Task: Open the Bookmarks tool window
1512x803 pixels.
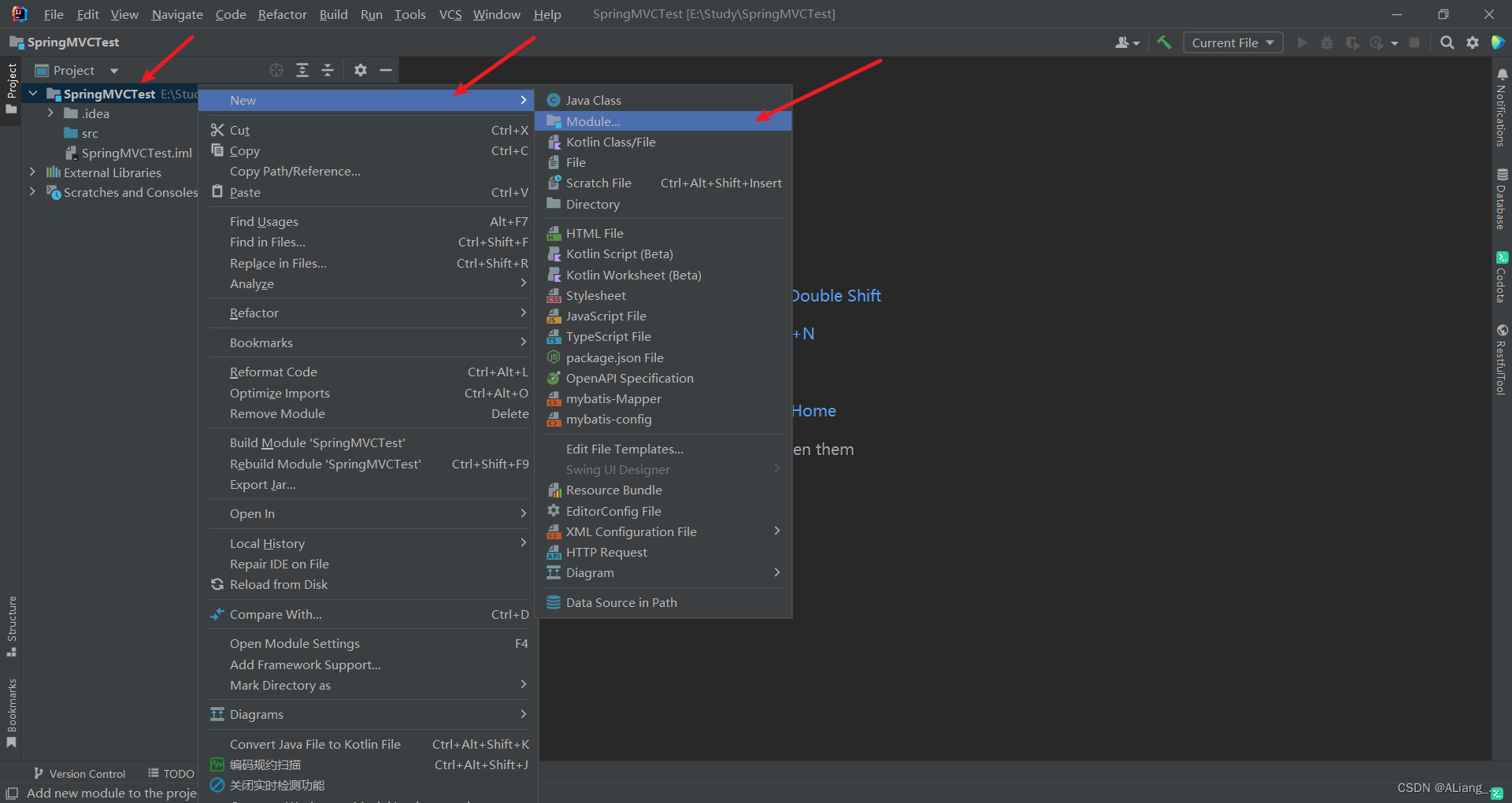Action: (11, 713)
